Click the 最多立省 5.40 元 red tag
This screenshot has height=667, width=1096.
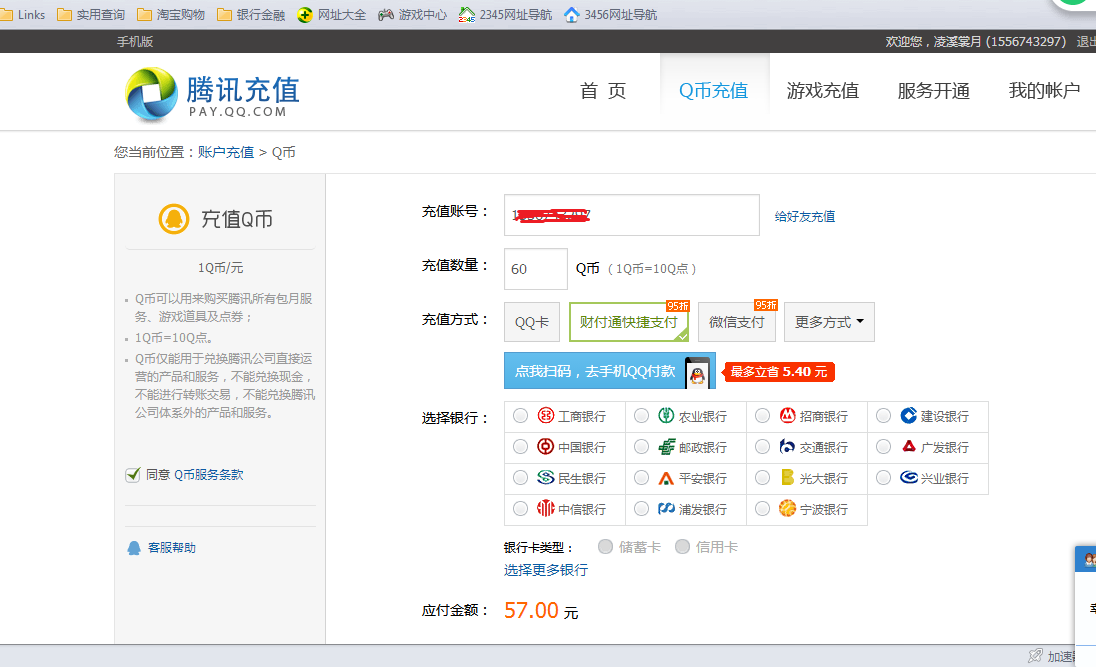coord(779,372)
